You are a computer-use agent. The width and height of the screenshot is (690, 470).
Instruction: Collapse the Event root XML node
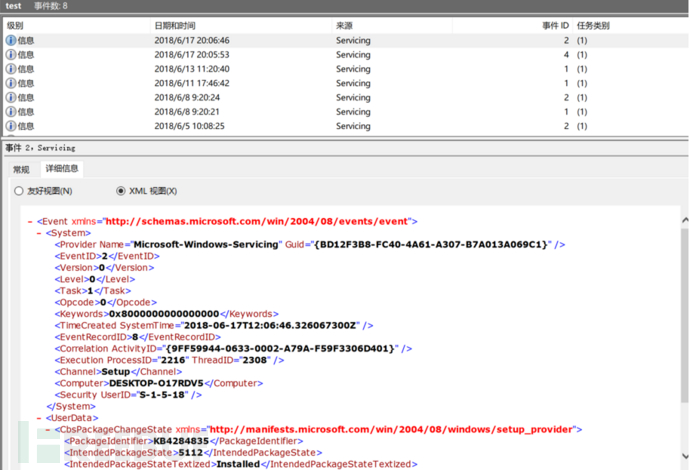tap(30, 221)
